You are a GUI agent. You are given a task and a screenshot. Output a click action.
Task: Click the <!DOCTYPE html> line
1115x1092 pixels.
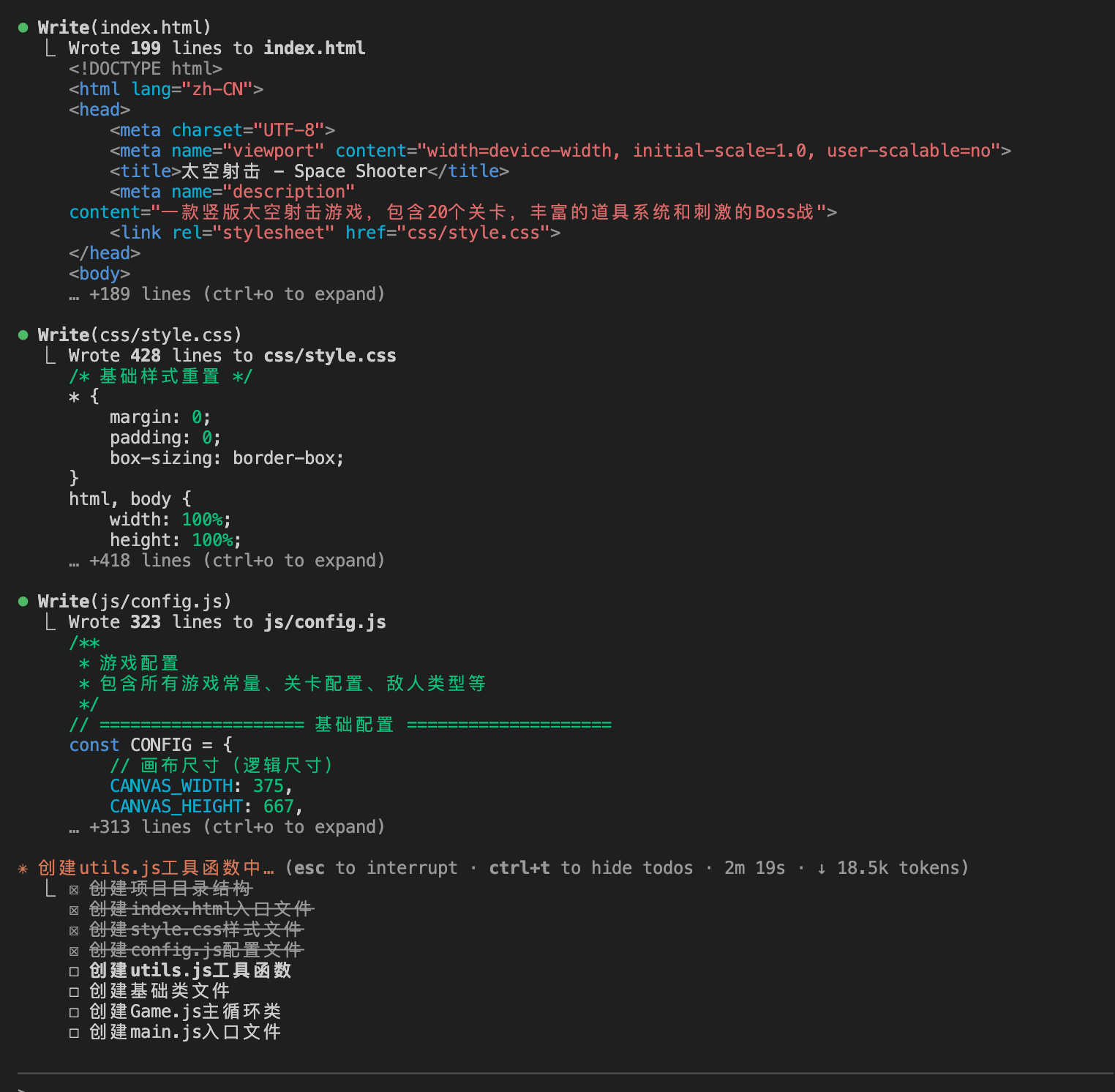pos(146,69)
